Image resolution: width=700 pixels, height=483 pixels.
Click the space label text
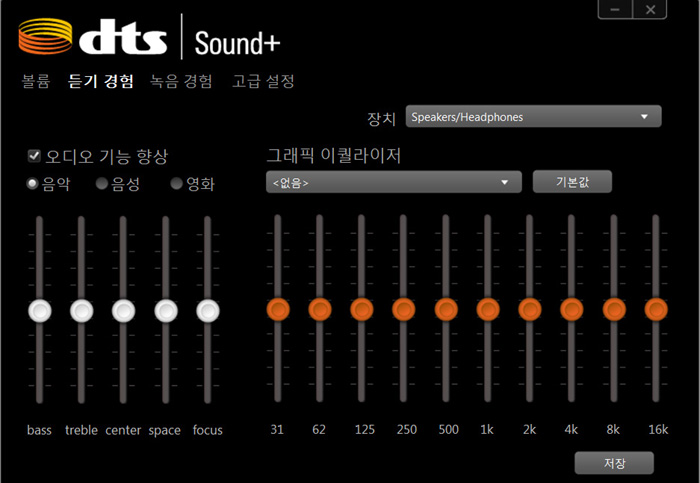tap(165, 431)
